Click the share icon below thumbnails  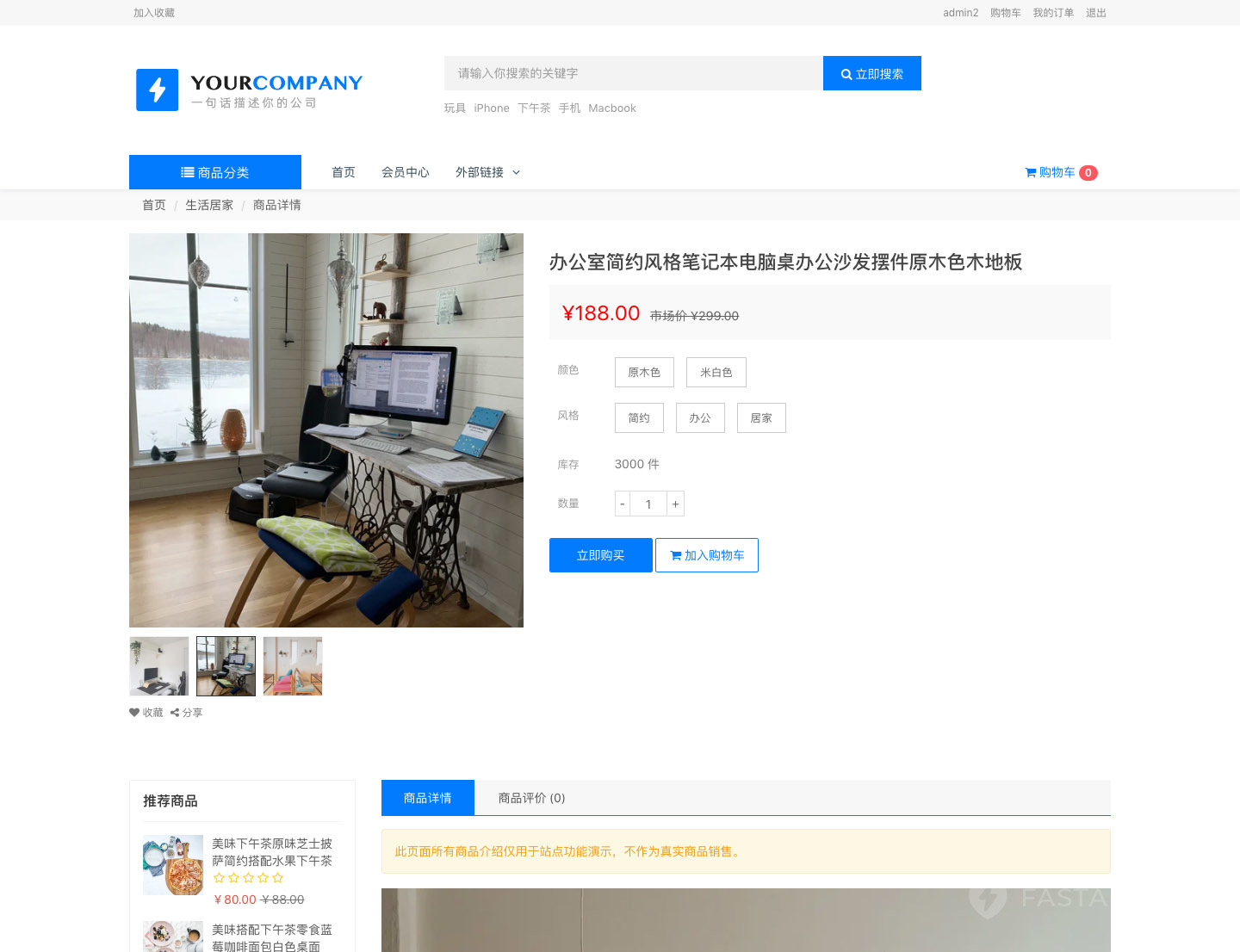pos(175,713)
